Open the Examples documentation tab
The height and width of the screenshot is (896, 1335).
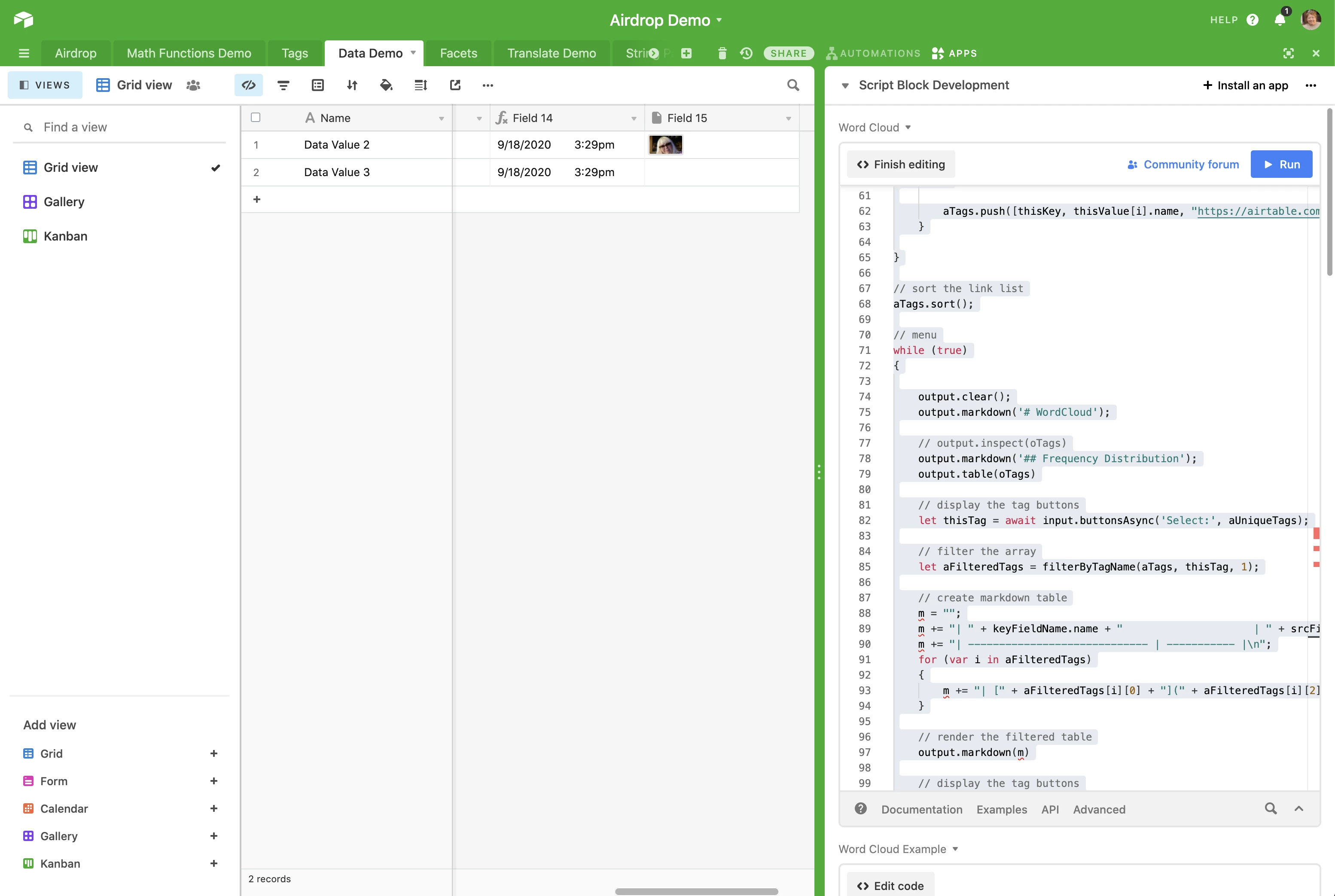(1001, 809)
